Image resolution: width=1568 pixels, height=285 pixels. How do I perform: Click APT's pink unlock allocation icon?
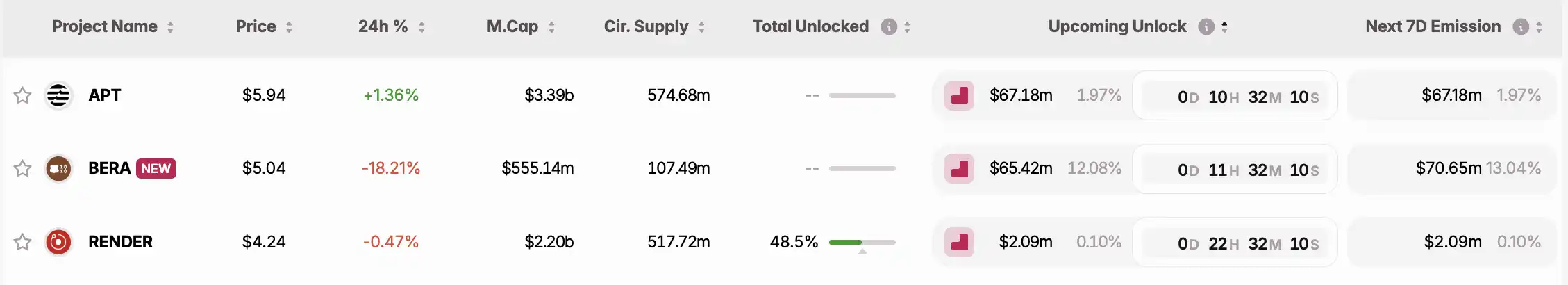[x=959, y=95]
